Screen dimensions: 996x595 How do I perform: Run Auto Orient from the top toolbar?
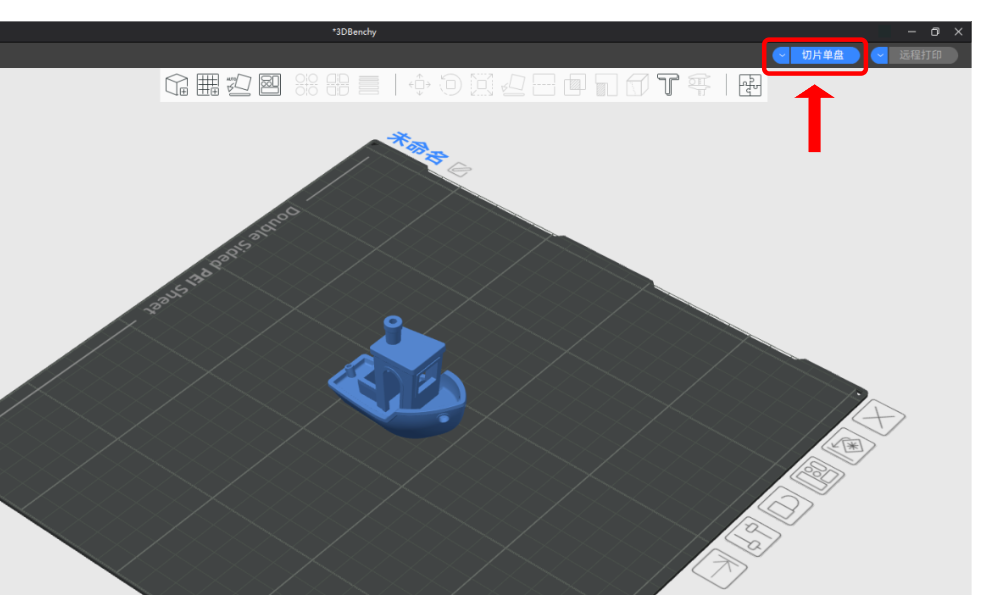(239, 84)
